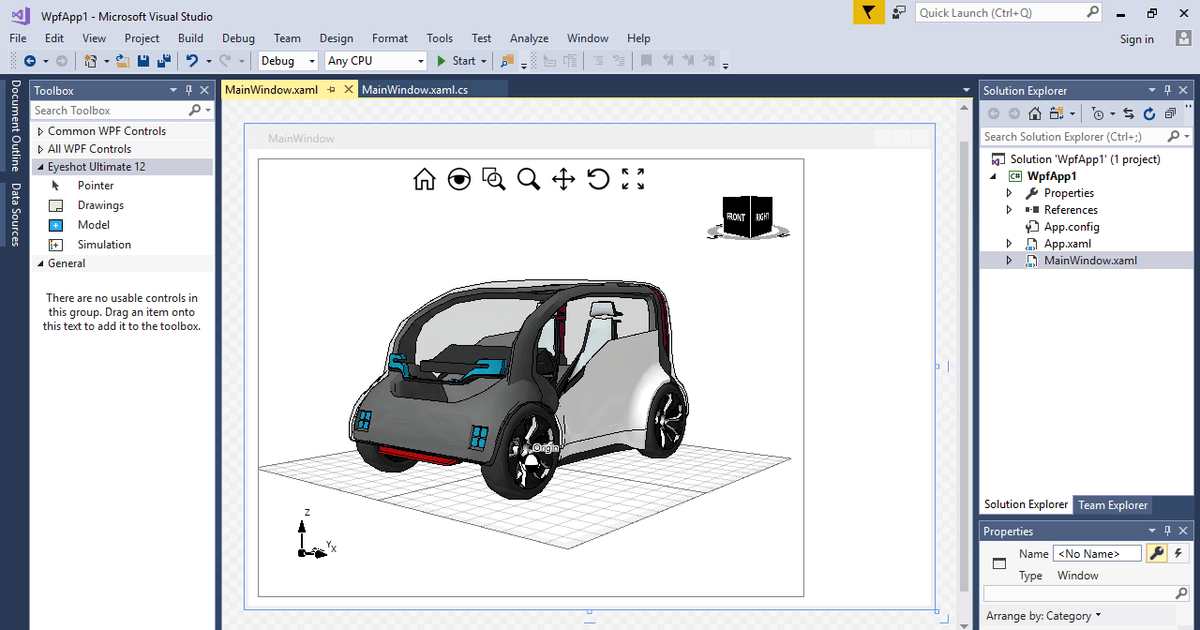The width and height of the screenshot is (1200, 630).
Task: Click the Zoom Fit icon
Action: click(x=633, y=179)
